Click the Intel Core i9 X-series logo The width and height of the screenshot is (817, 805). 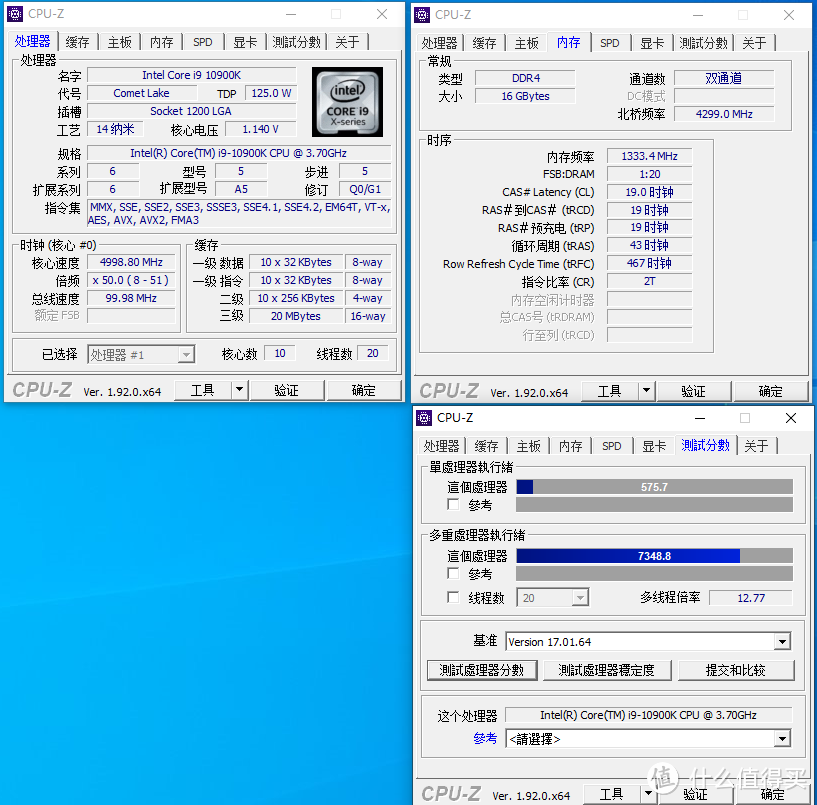(348, 102)
